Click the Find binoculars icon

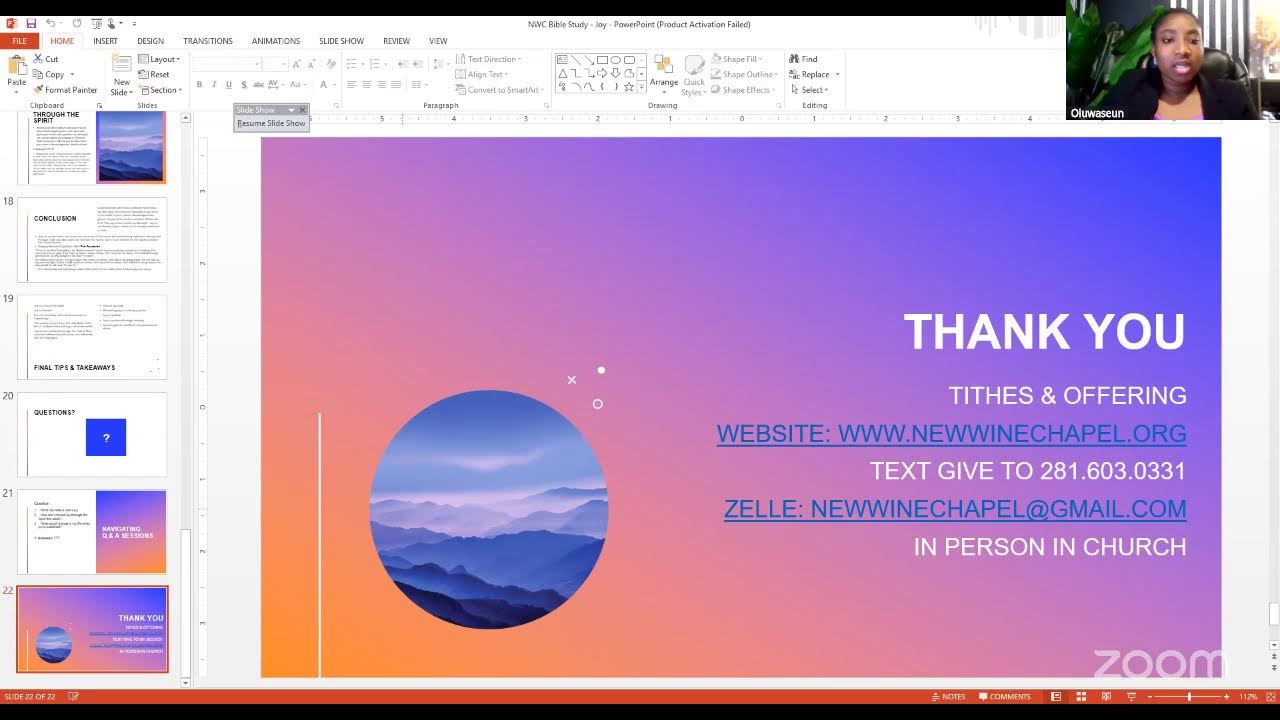tap(794, 59)
